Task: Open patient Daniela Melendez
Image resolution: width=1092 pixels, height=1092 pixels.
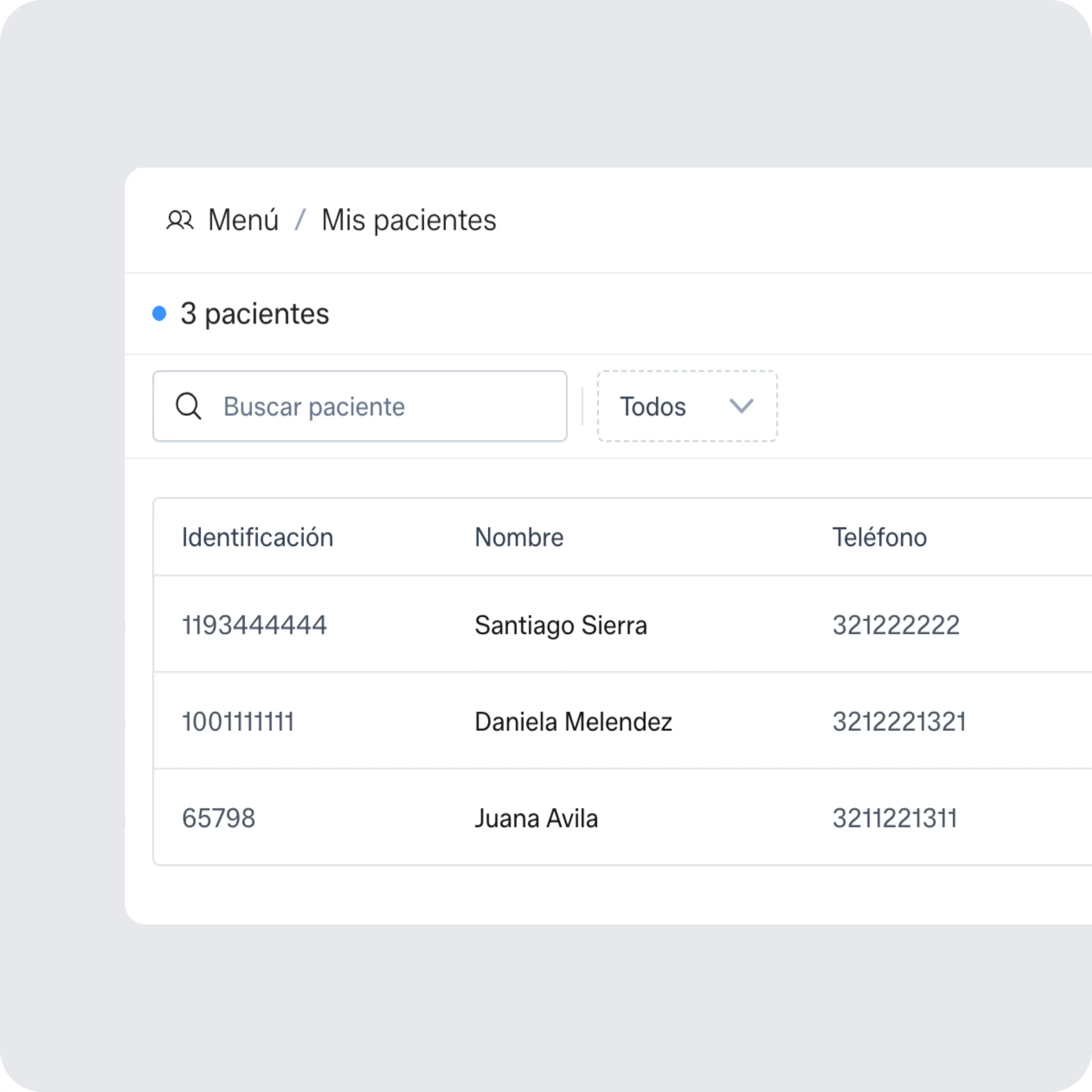Action: point(573,722)
